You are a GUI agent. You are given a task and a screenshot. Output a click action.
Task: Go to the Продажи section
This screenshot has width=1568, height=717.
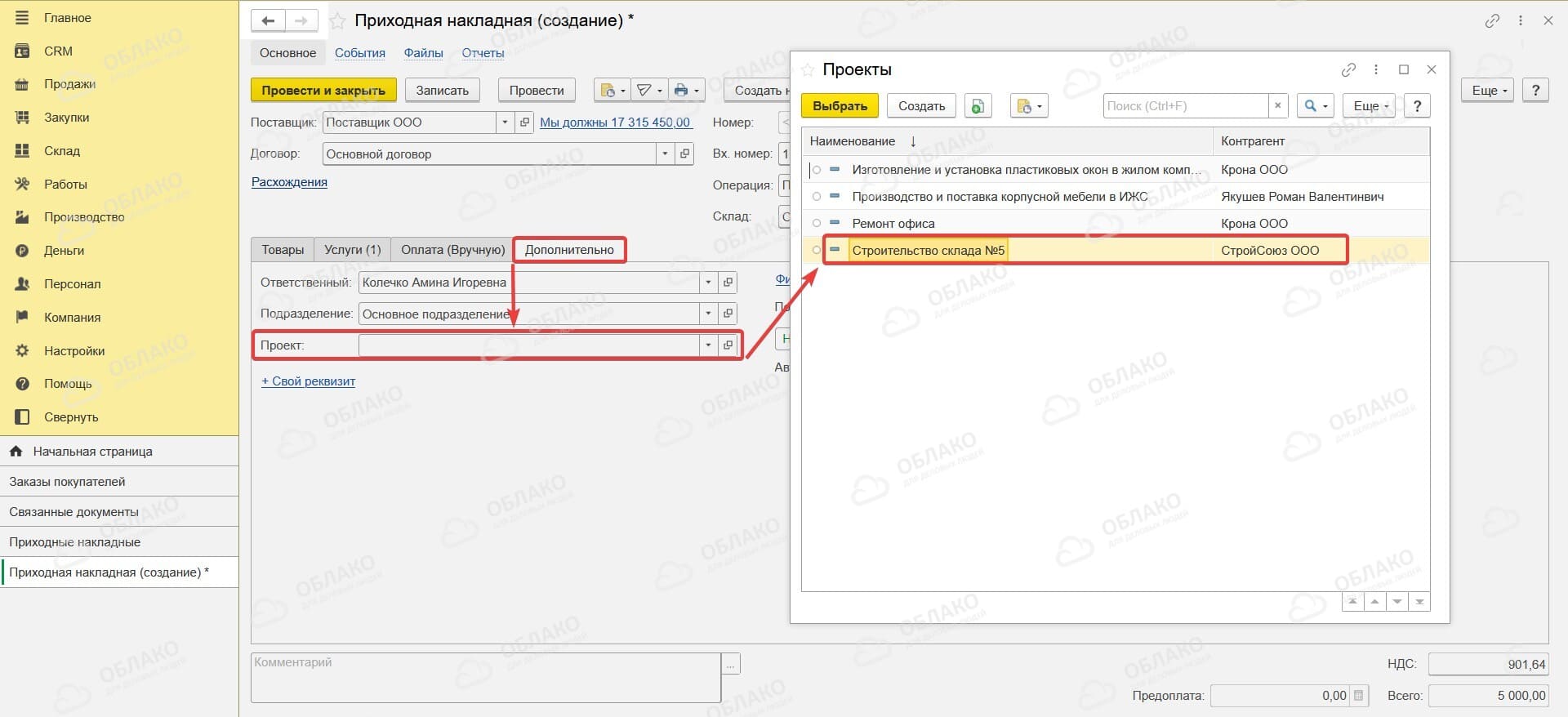click(69, 84)
